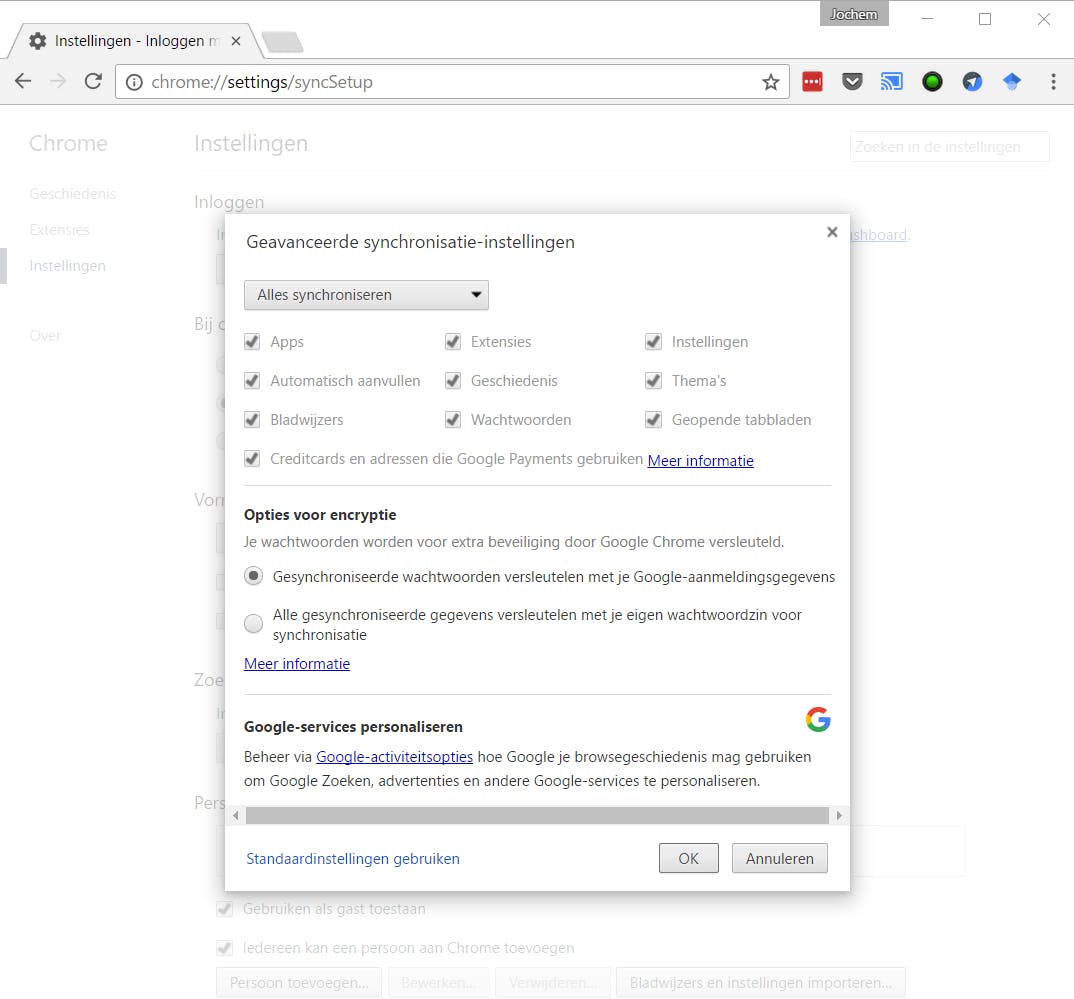
Task: Toggle the Creditcards en adressen checkbox
Action: point(252,459)
